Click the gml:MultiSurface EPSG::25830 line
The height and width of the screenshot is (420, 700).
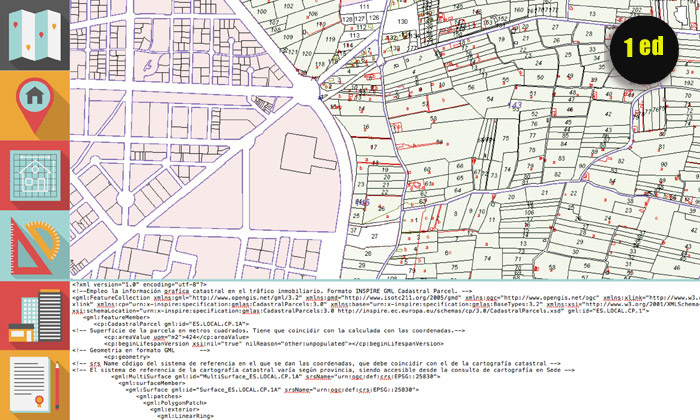click(x=275, y=377)
